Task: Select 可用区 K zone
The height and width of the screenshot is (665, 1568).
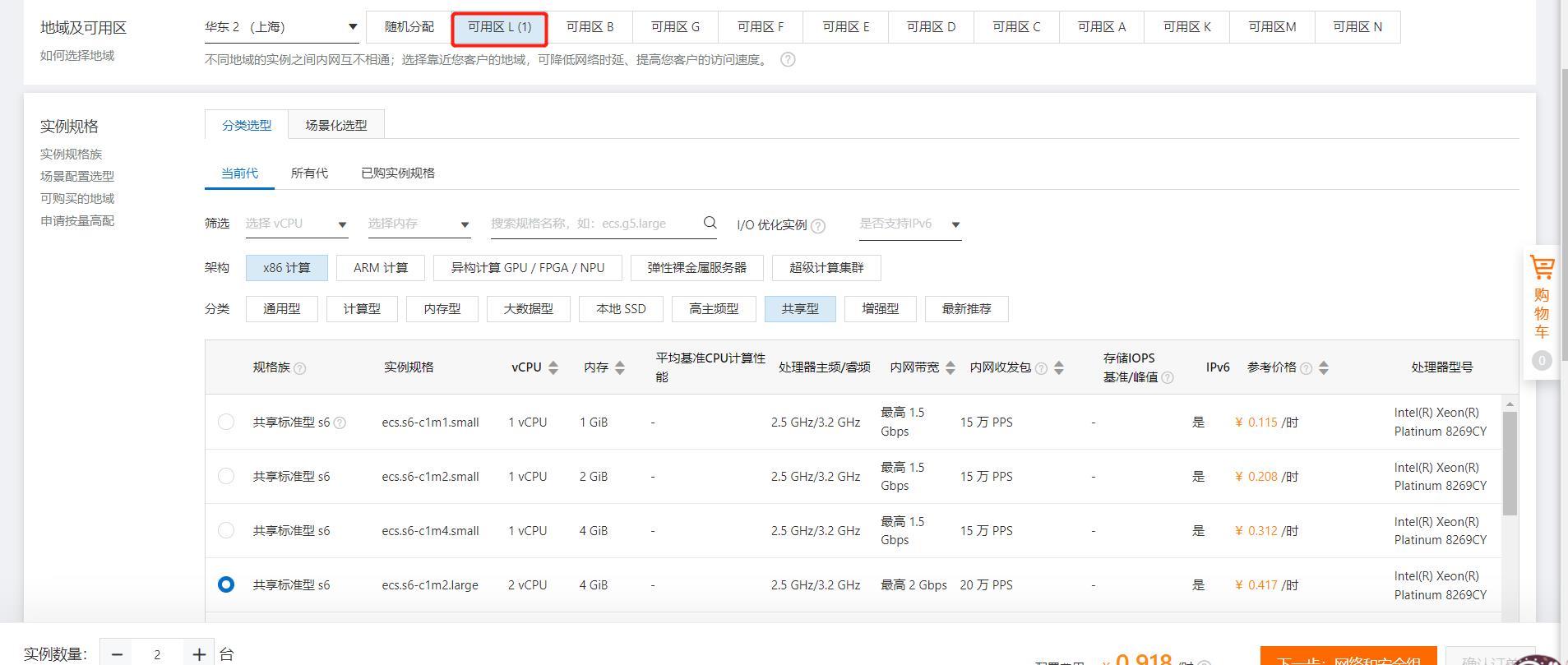Action: coord(1187,27)
